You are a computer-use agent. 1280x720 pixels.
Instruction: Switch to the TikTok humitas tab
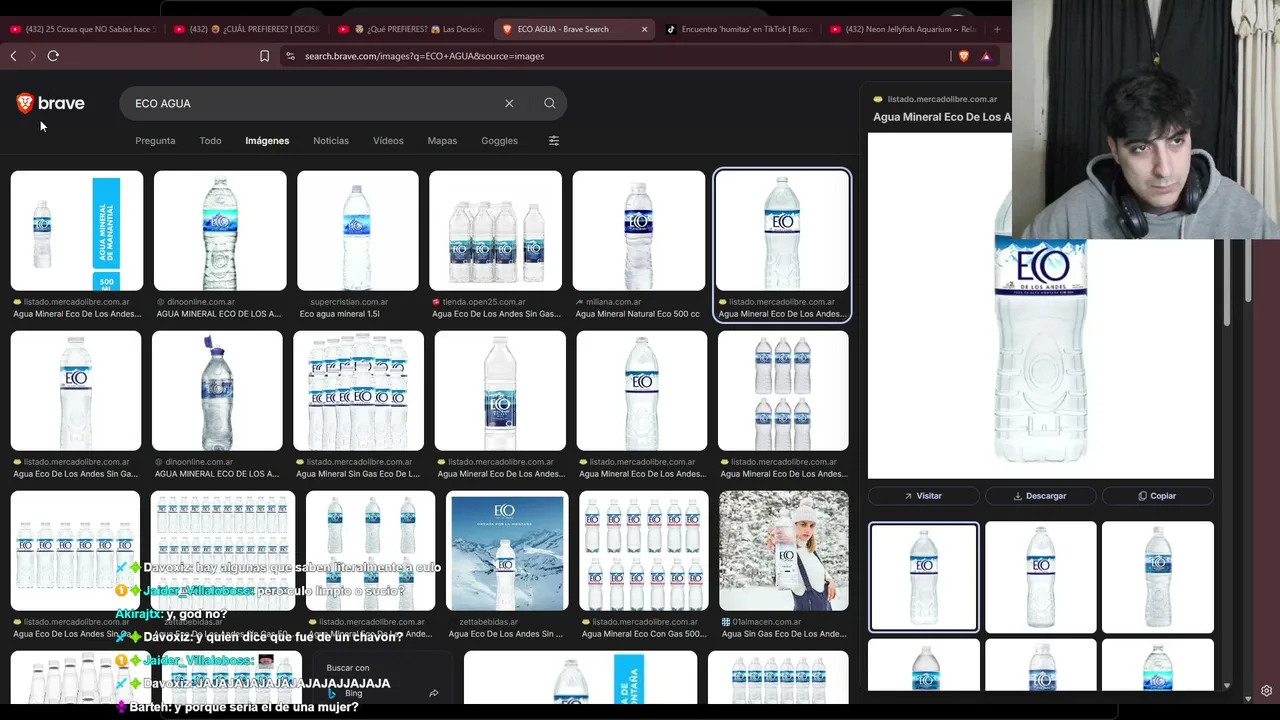click(x=738, y=29)
